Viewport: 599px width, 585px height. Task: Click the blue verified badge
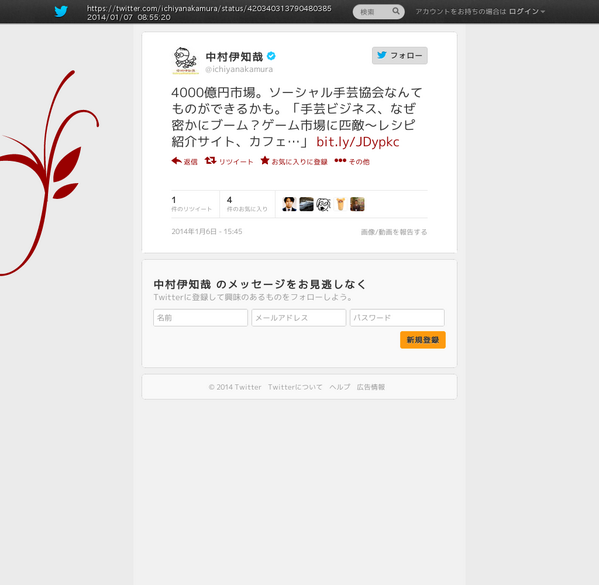pyautogui.click(x=271, y=56)
